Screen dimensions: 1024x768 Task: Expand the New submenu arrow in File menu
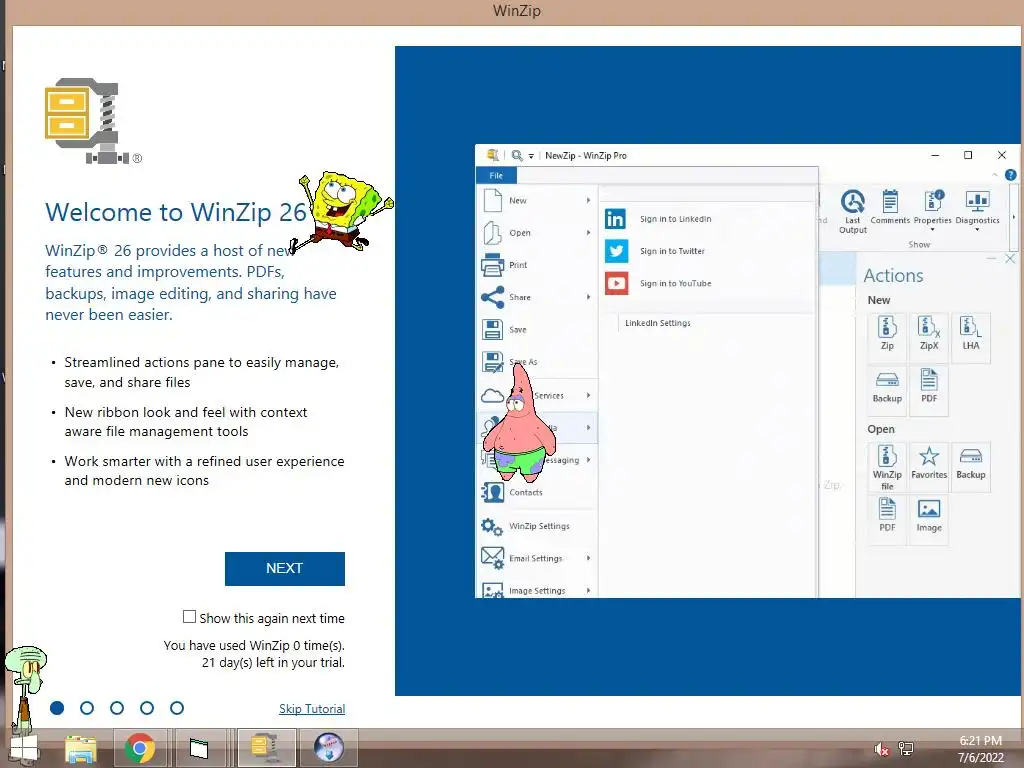pyautogui.click(x=588, y=200)
